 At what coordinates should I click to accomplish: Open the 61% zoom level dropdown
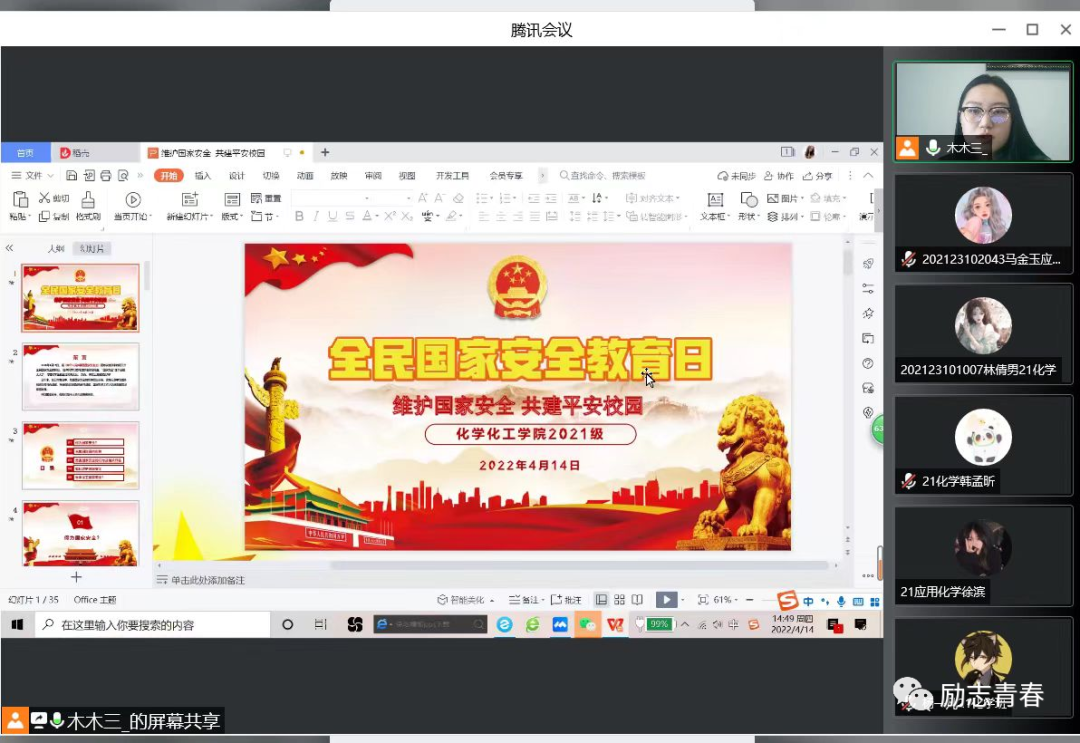pos(725,600)
